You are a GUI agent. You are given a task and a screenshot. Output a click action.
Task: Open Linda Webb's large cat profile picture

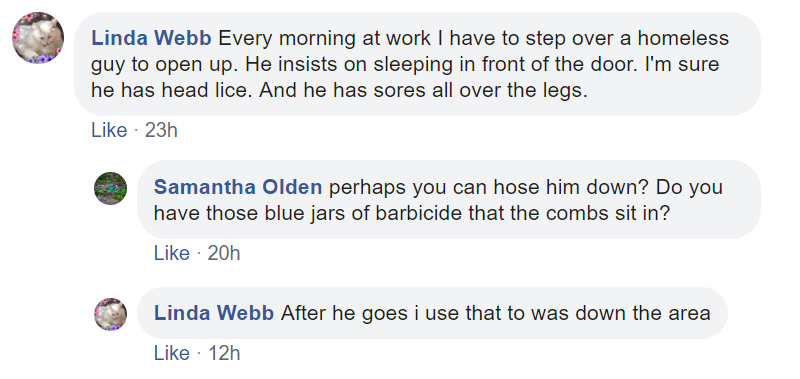(38, 38)
